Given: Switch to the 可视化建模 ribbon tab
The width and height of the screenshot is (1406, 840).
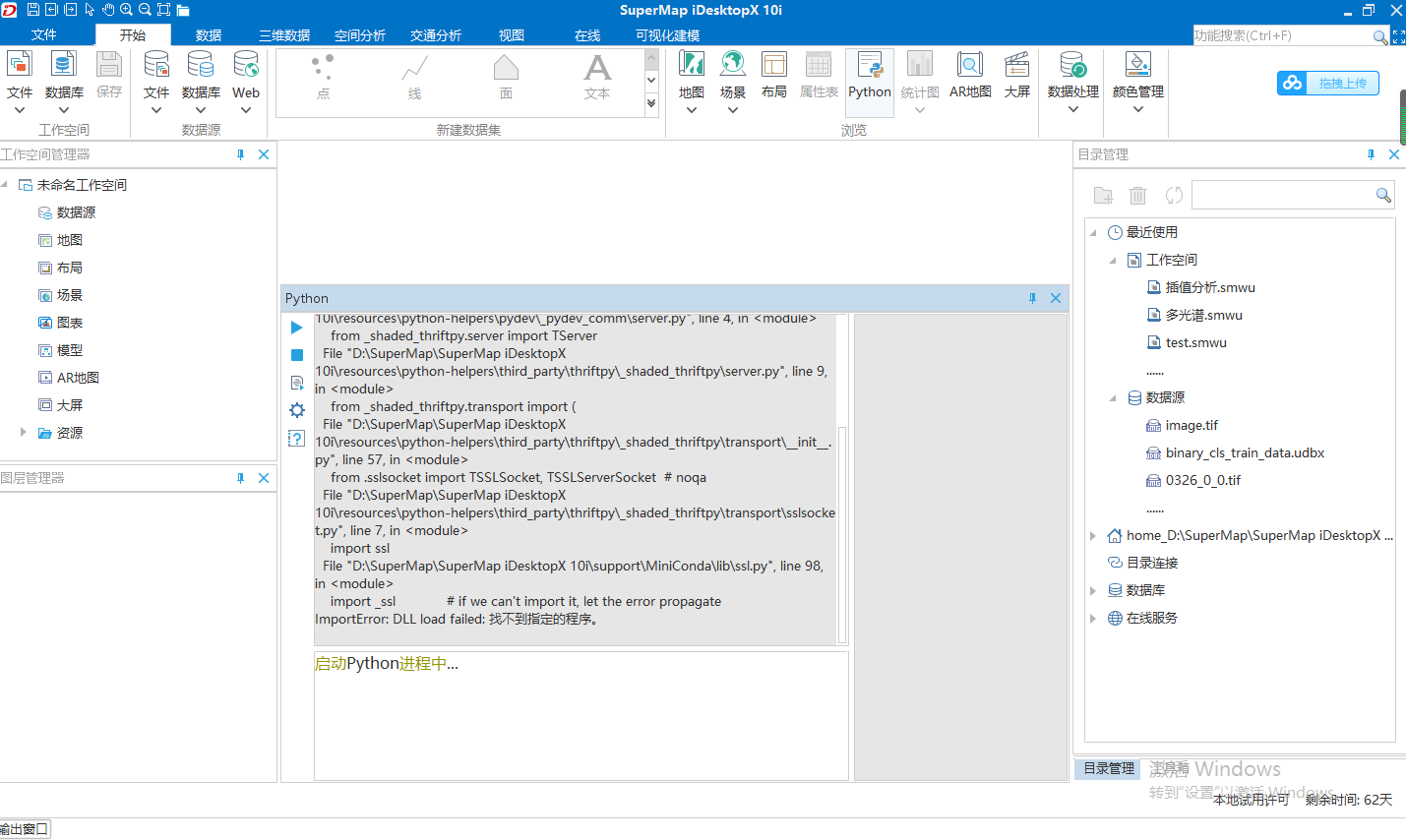Looking at the screenshot, I should (667, 35).
